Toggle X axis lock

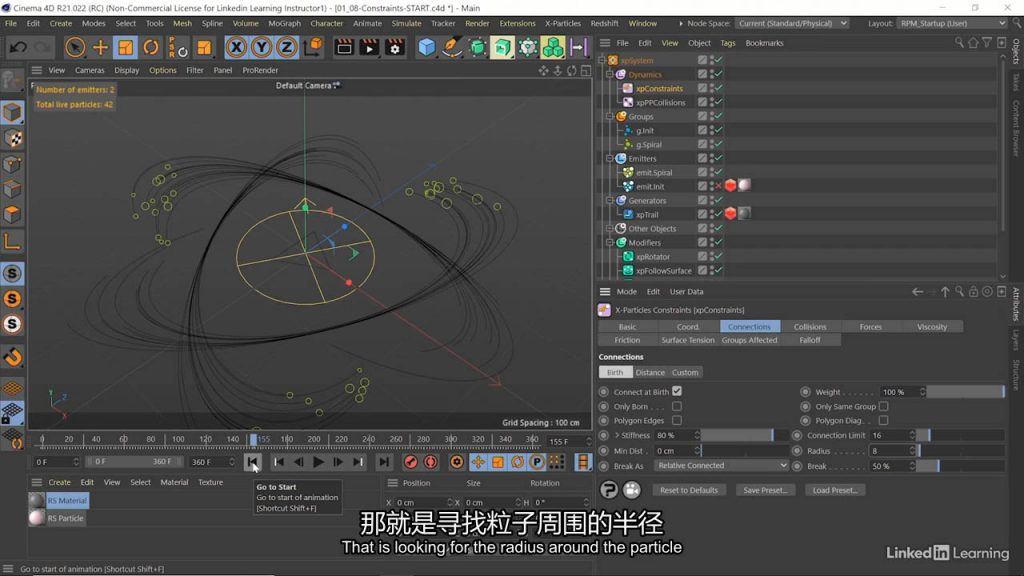(236, 47)
